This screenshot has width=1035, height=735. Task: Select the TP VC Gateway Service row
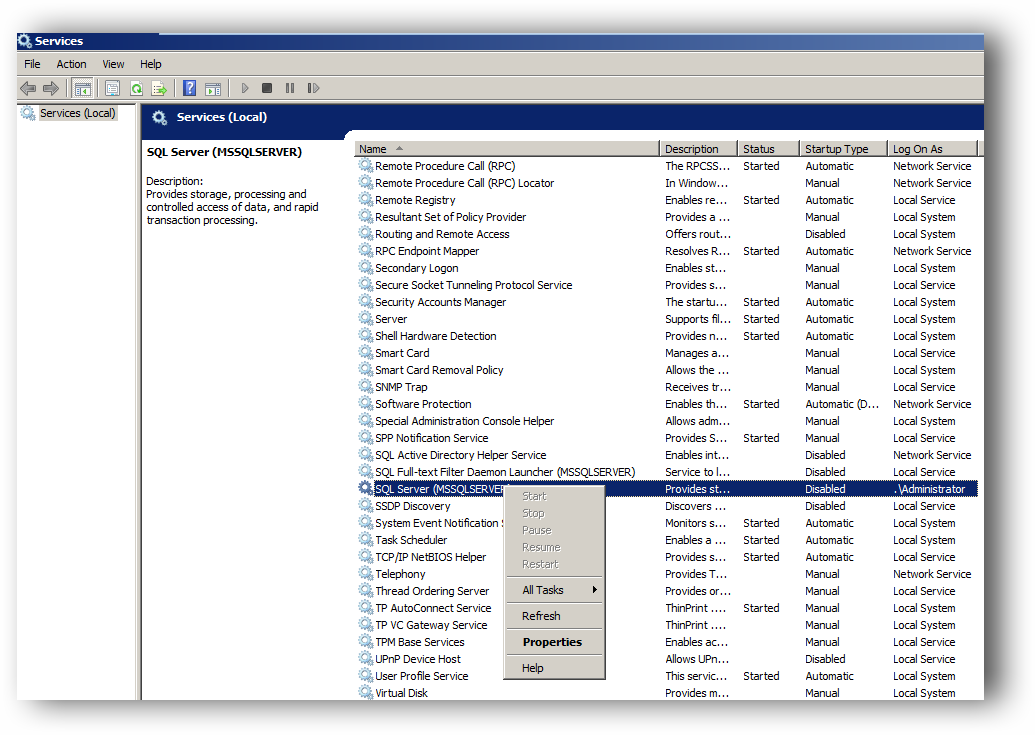667,625
